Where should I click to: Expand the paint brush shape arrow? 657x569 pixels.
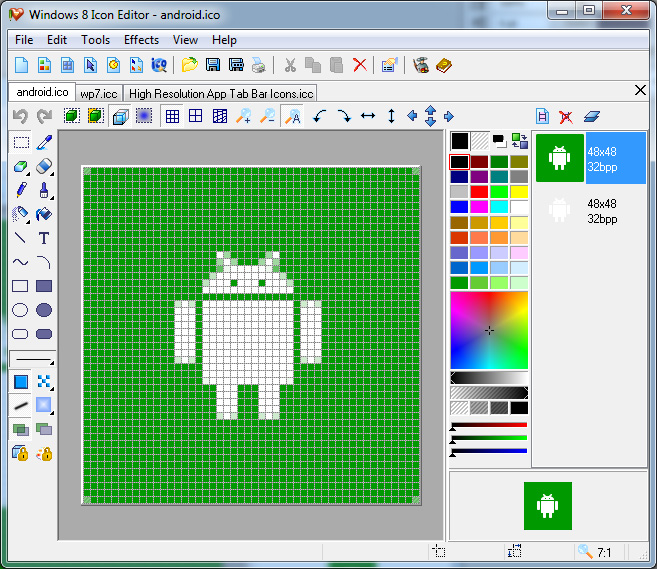(52, 197)
